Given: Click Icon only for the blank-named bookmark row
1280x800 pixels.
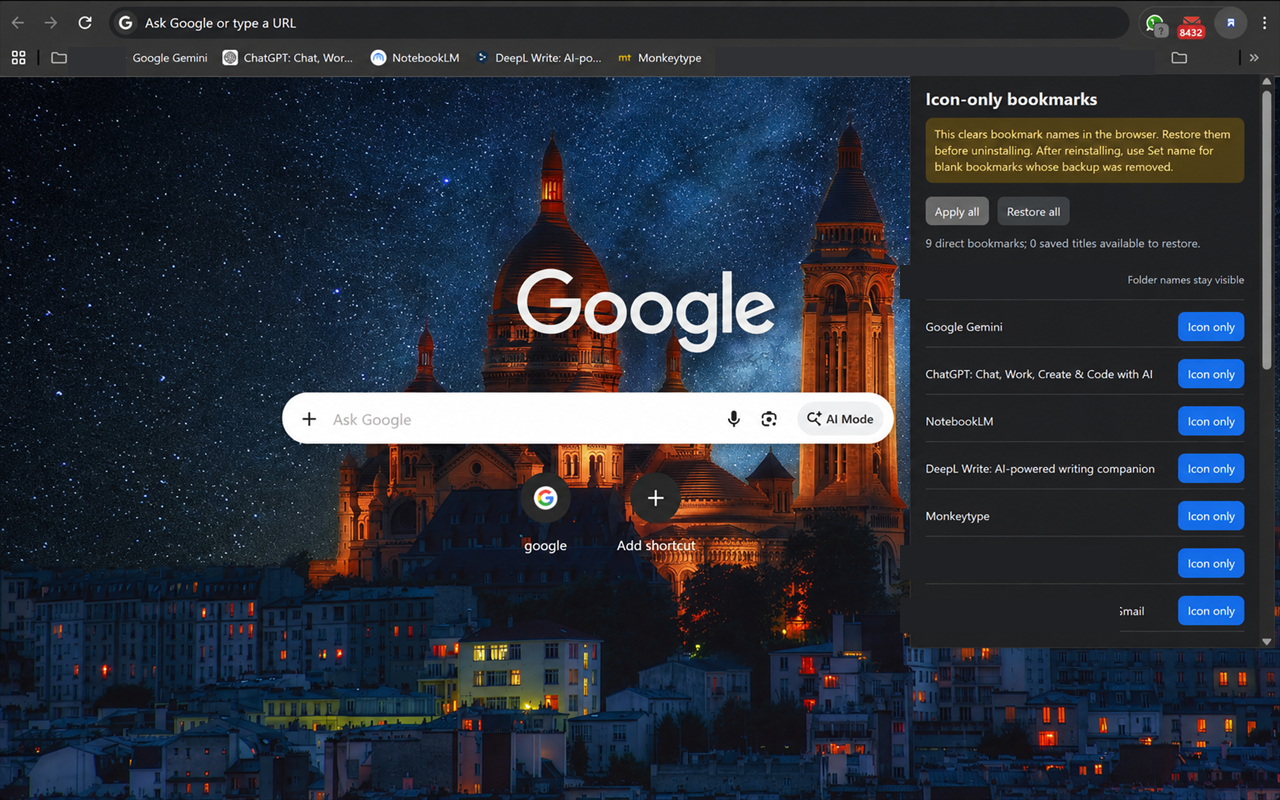Looking at the screenshot, I should pos(1211,564).
